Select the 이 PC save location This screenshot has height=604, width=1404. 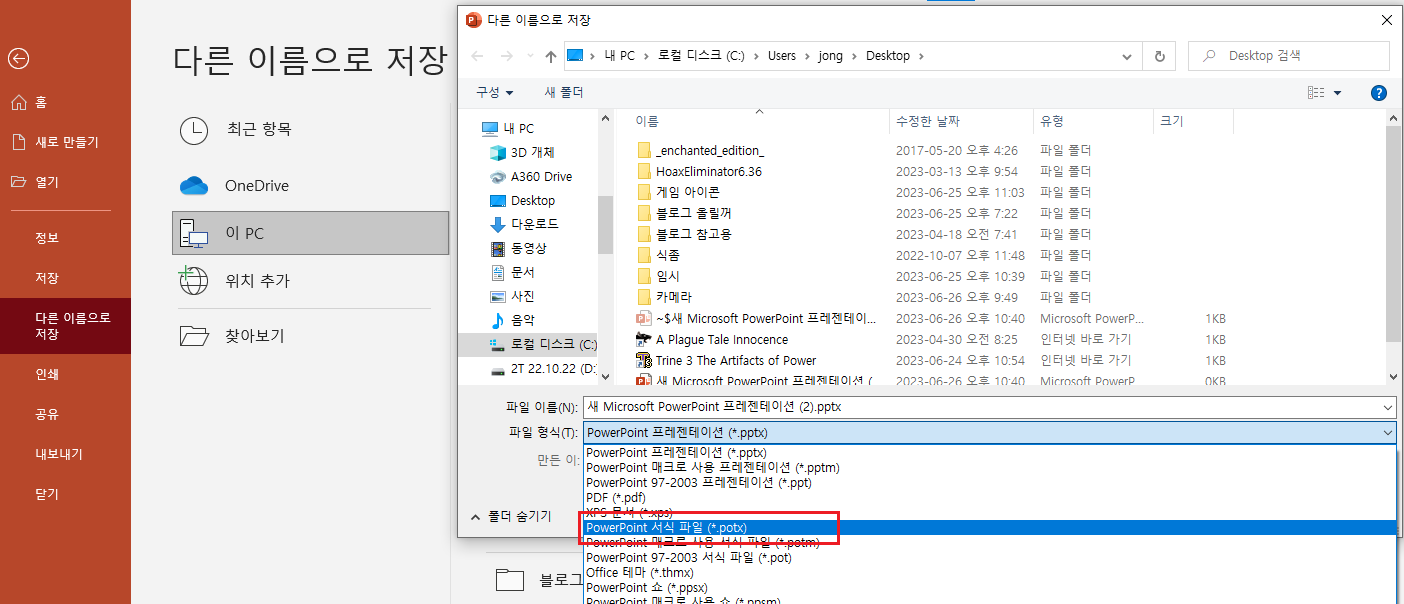[310, 233]
